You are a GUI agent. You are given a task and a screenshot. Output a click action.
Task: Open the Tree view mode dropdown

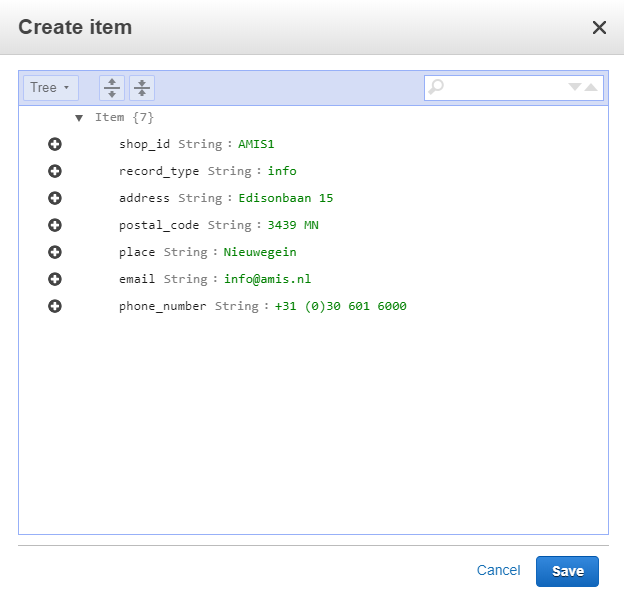pyautogui.click(x=50, y=88)
